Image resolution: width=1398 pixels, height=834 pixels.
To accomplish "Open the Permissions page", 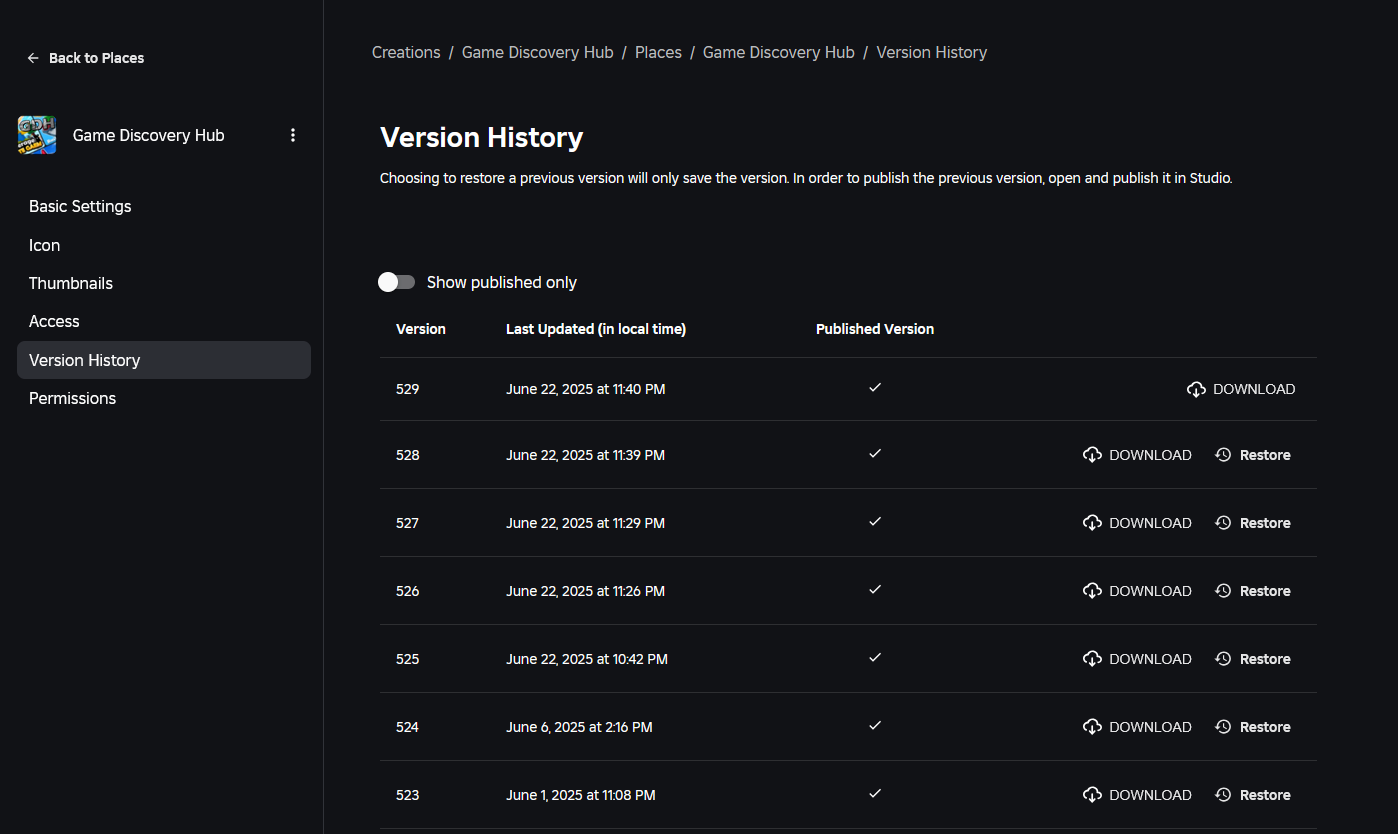I will [164, 398].
